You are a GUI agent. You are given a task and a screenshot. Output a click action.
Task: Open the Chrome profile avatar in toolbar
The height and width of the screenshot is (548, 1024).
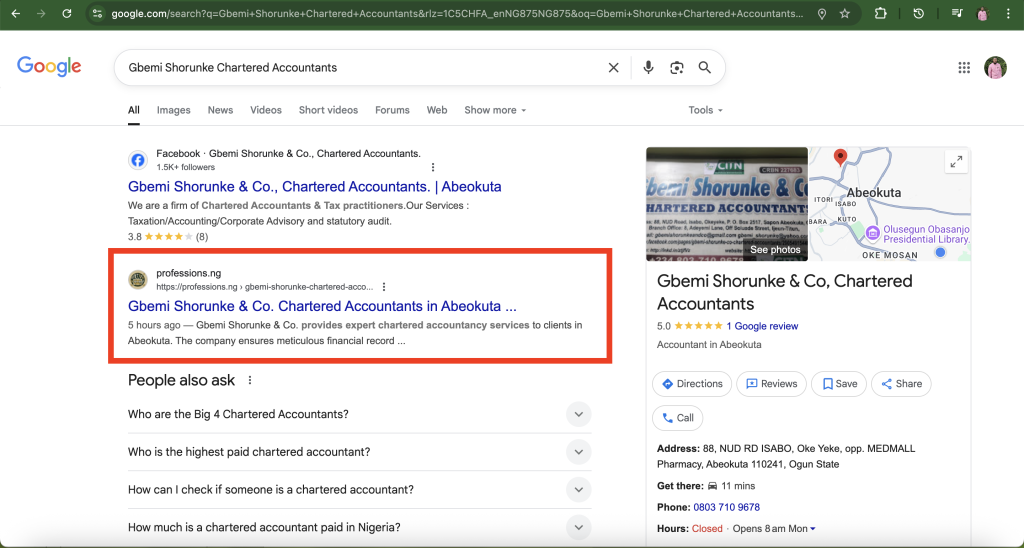pyautogui.click(x=983, y=13)
